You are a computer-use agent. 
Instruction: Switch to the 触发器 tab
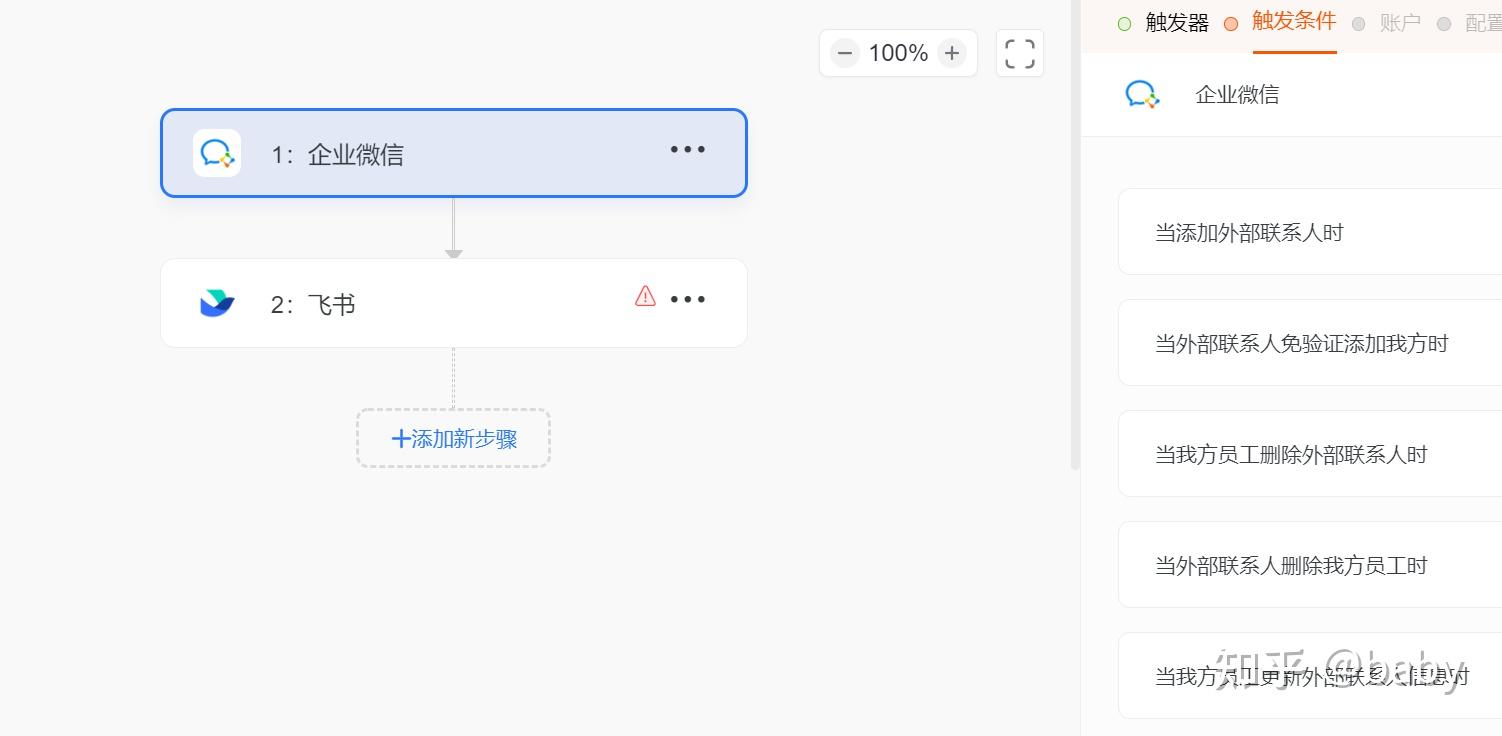point(1177,23)
